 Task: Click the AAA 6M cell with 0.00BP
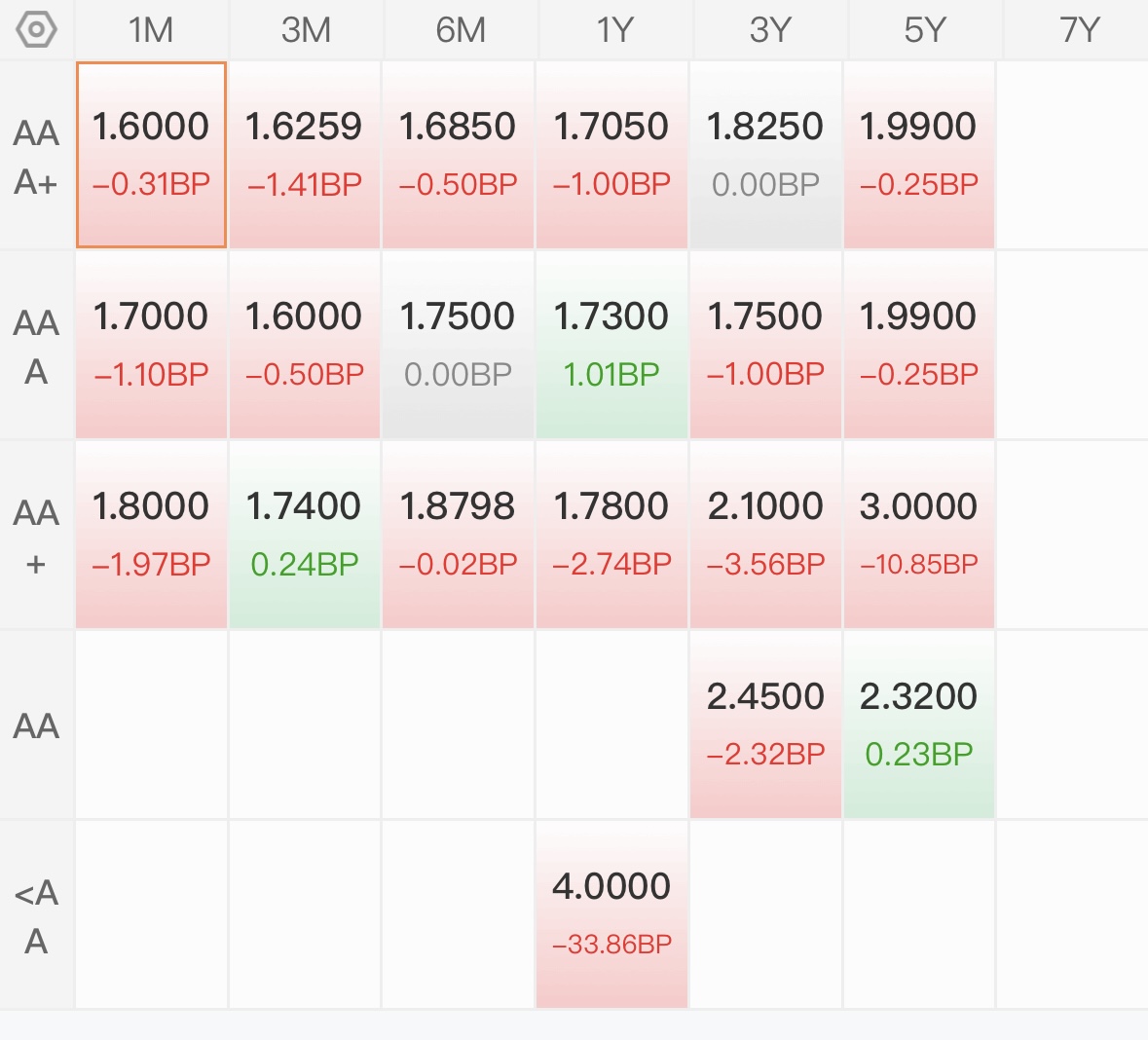(x=458, y=345)
